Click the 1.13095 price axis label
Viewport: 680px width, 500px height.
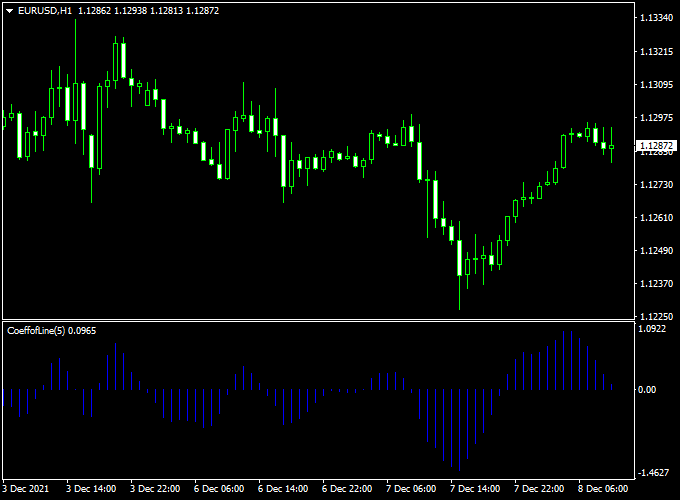coord(657,85)
